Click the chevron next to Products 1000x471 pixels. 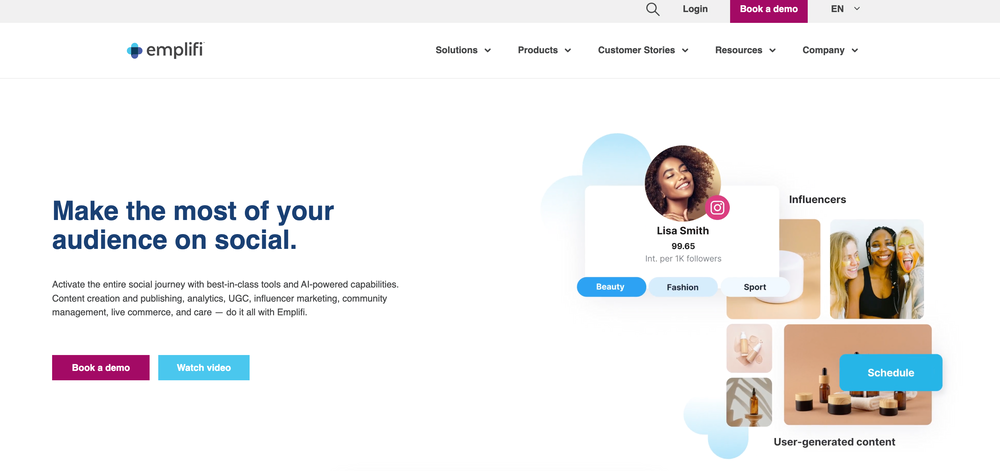568,50
